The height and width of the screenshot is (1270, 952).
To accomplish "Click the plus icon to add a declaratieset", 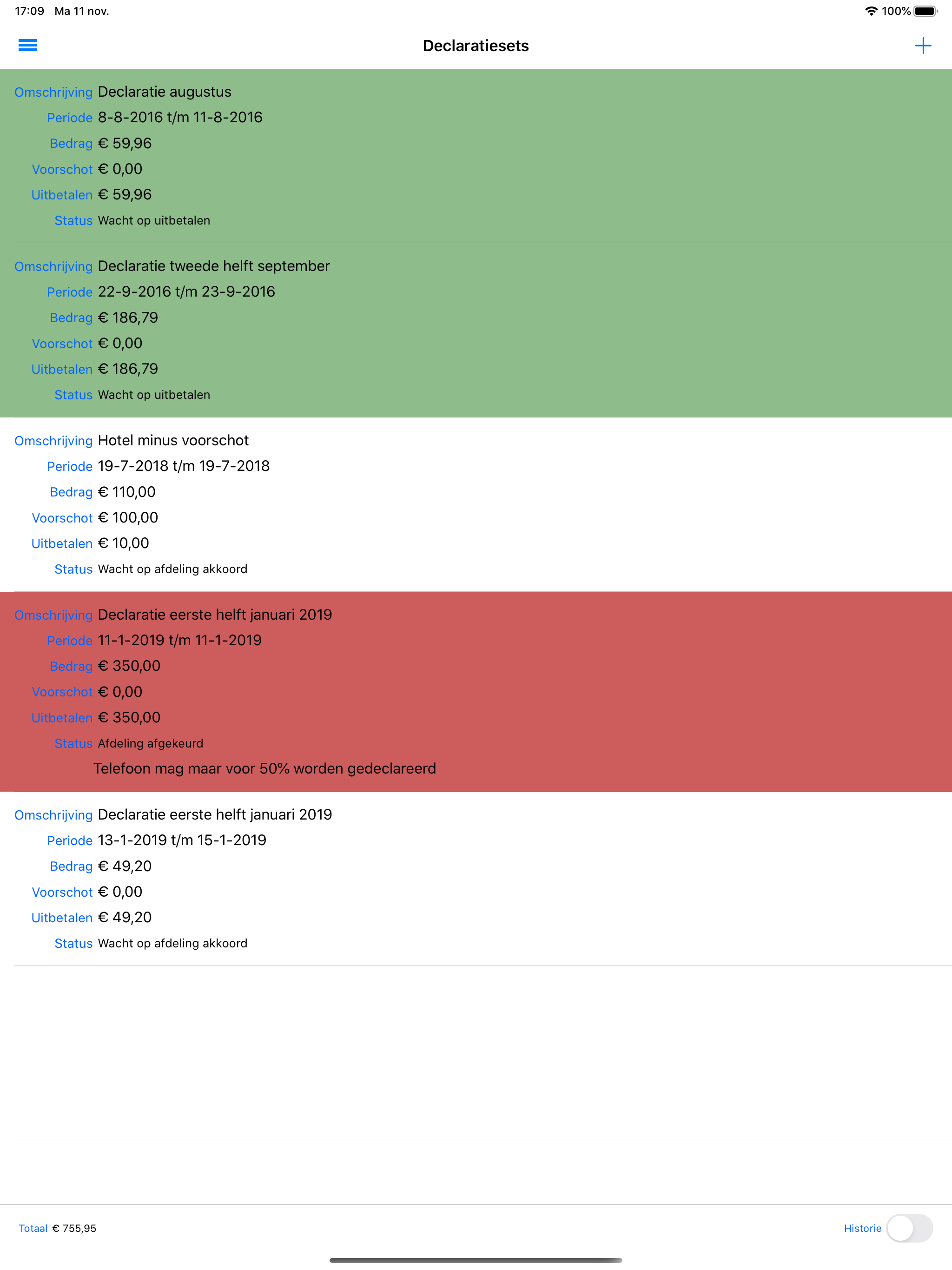I will (x=923, y=46).
